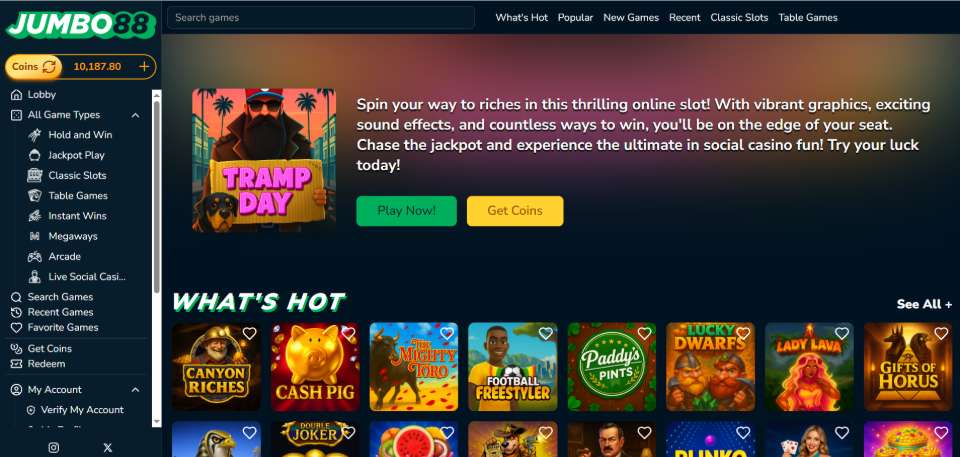The height and width of the screenshot is (457, 960).
Task: Open the Instagram social link
Action: pyautogui.click(x=54, y=448)
